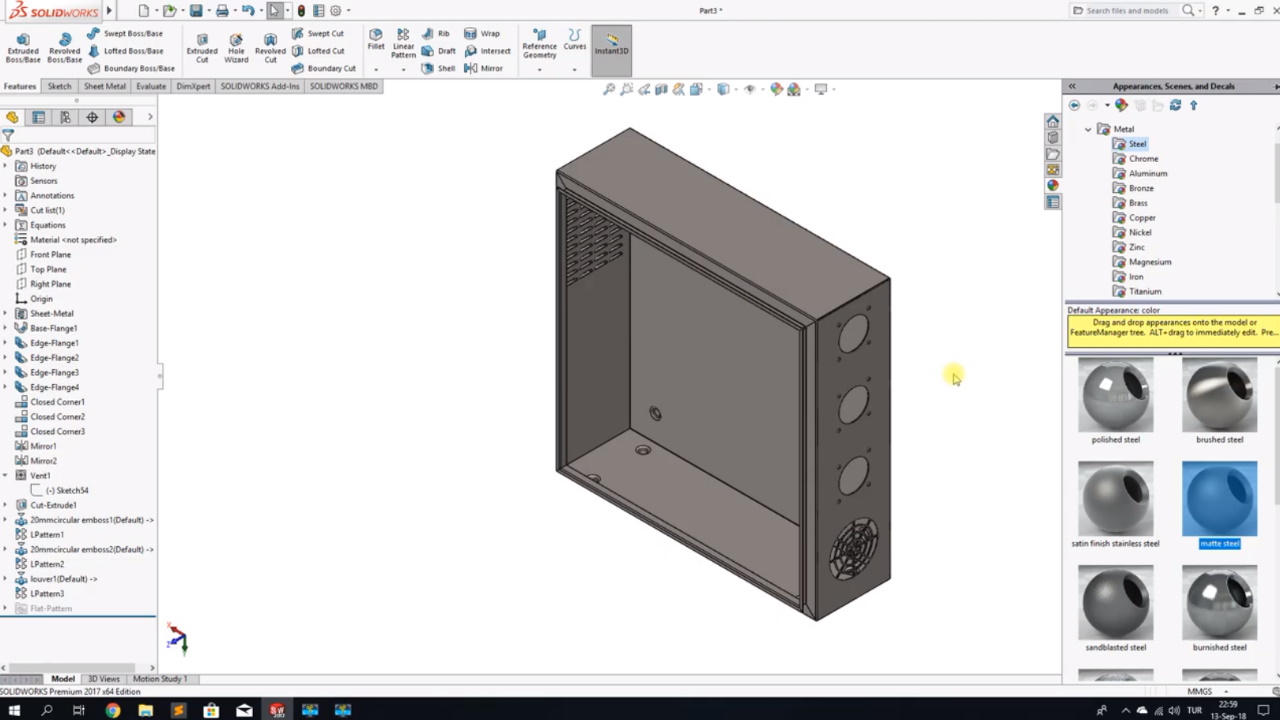This screenshot has height=720, width=1280.
Task: Switch to the ConfigurationManager tab
Action: pos(65,117)
